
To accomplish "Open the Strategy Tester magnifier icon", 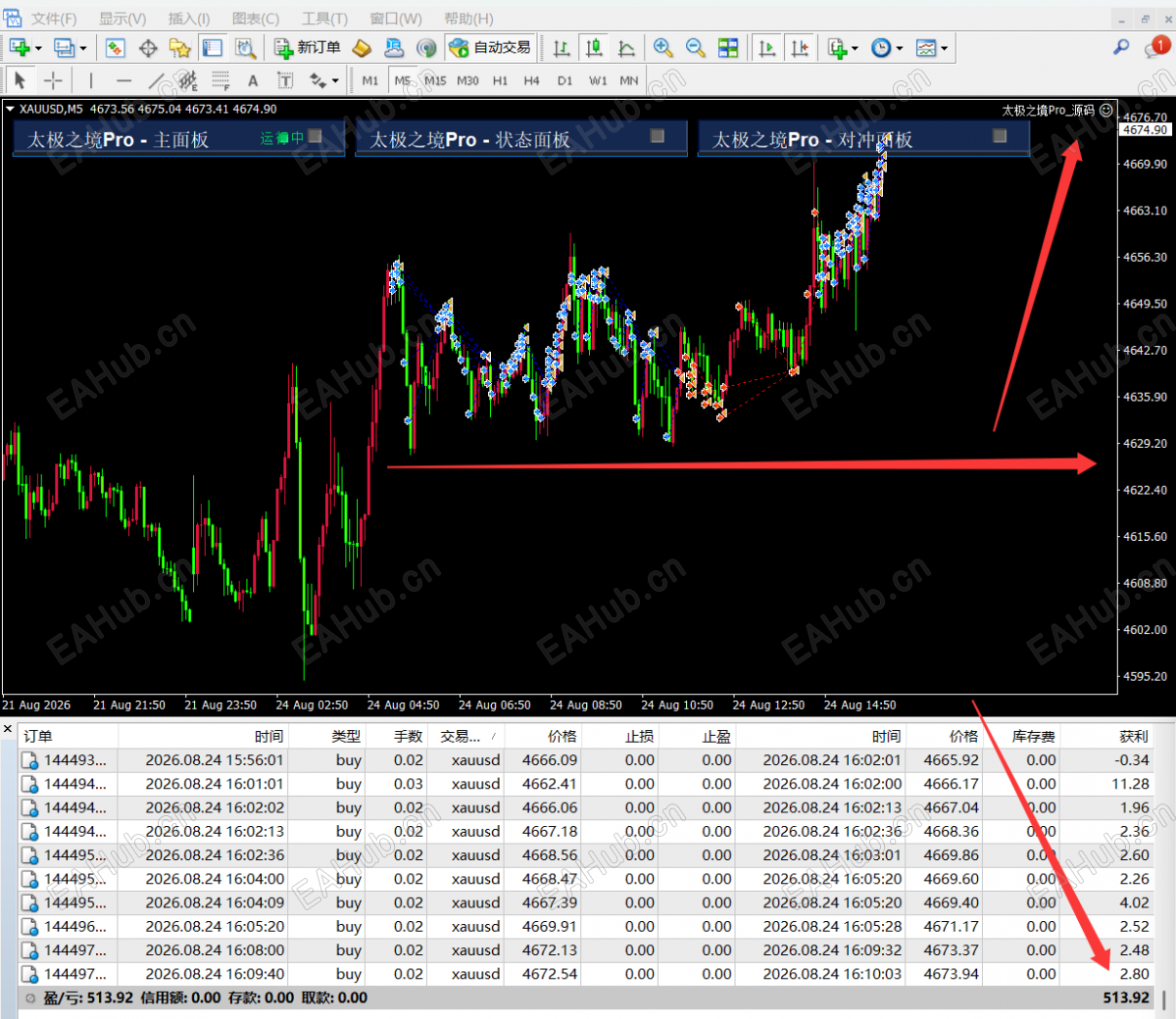I will [x=244, y=48].
